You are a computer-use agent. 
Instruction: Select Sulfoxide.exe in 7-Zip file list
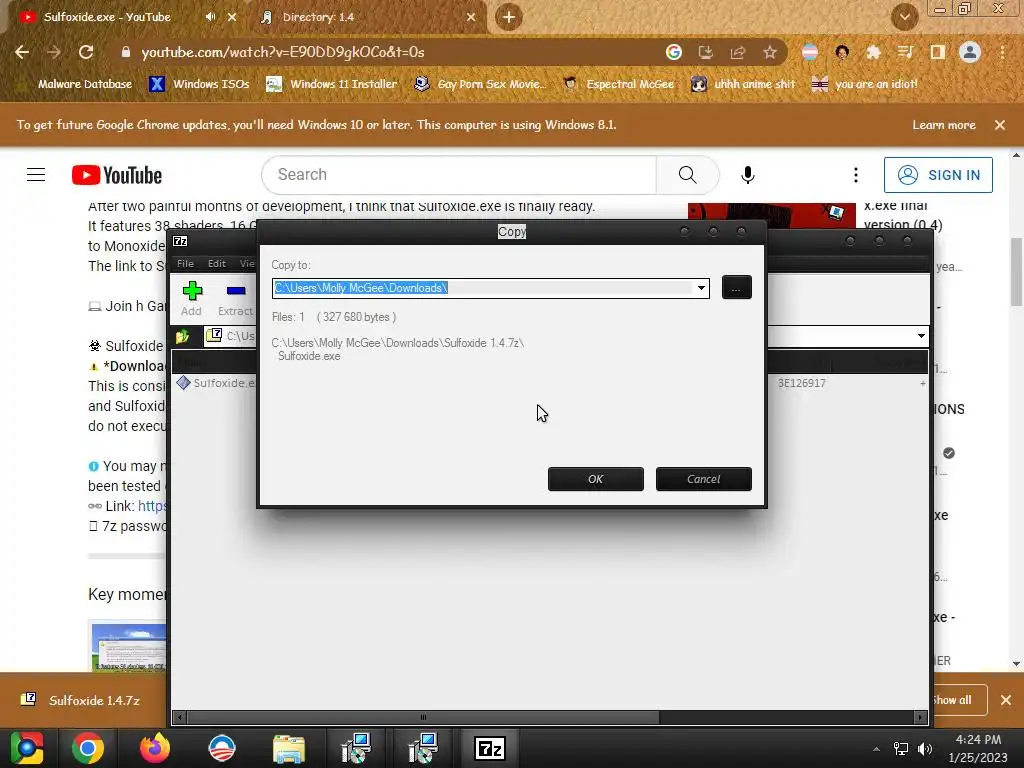click(217, 383)
